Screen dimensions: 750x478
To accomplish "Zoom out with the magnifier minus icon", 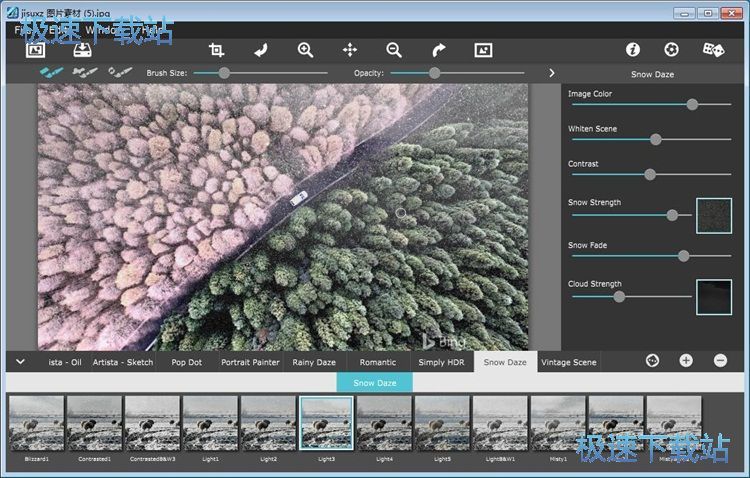I will 394,50.
